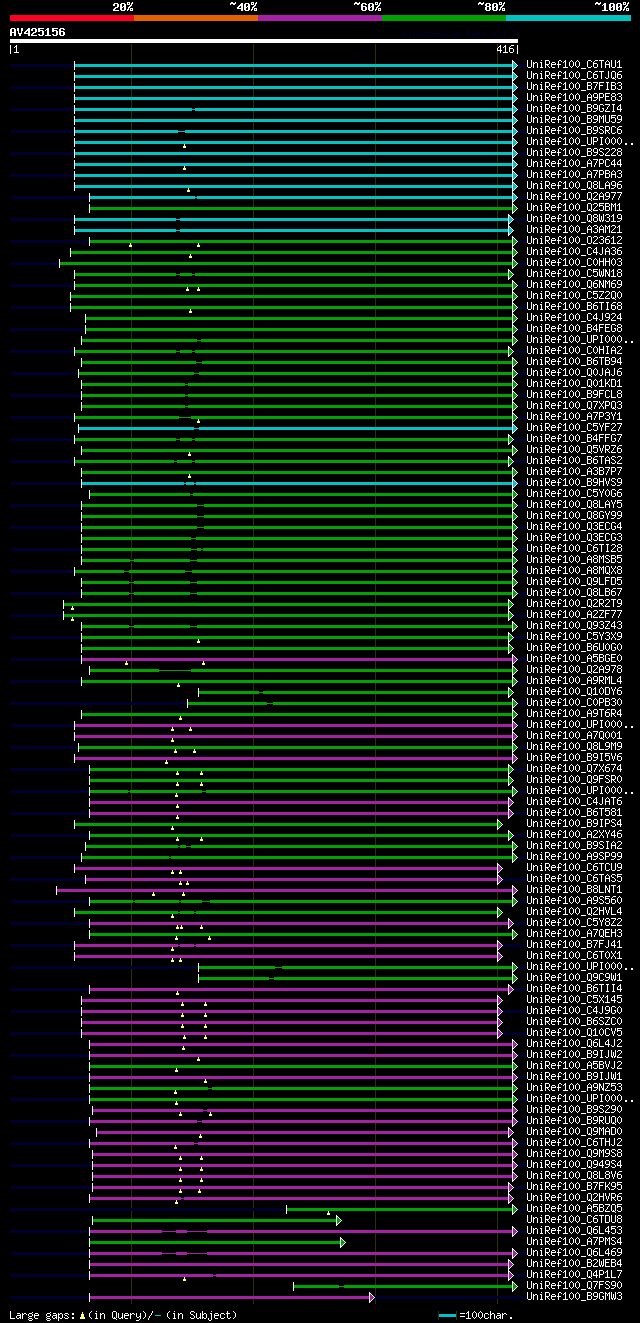The image size is (640, 1323).
Task: Click the UniRef100_Q2A977 label
Action: point(574,196)
